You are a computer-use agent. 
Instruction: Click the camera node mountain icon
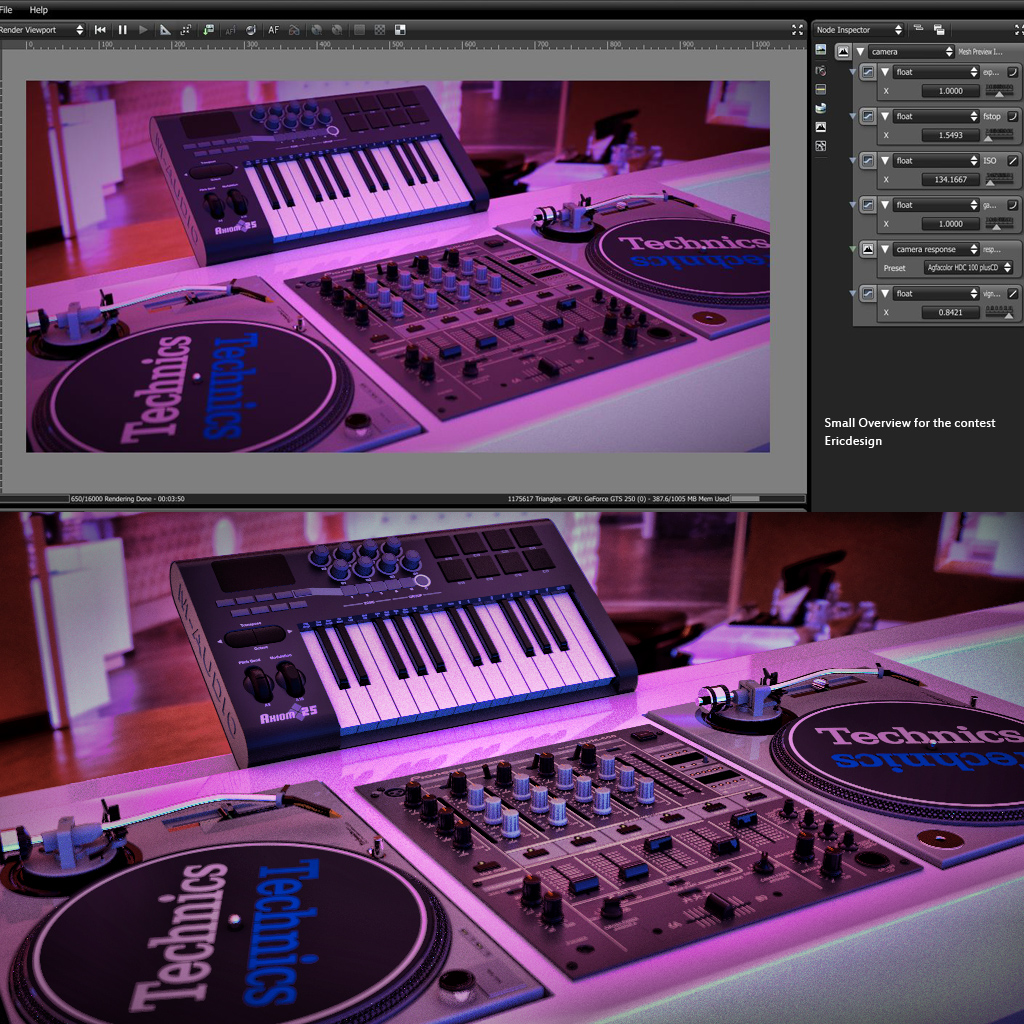[x=843, y=51]
